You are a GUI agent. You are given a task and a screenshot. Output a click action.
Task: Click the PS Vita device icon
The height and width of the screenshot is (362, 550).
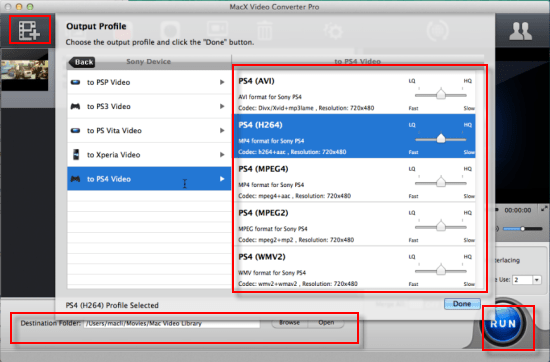75,130
